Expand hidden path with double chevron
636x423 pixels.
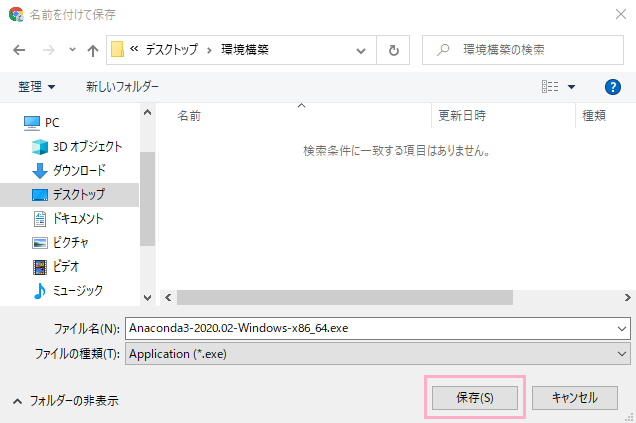[134, 49]
